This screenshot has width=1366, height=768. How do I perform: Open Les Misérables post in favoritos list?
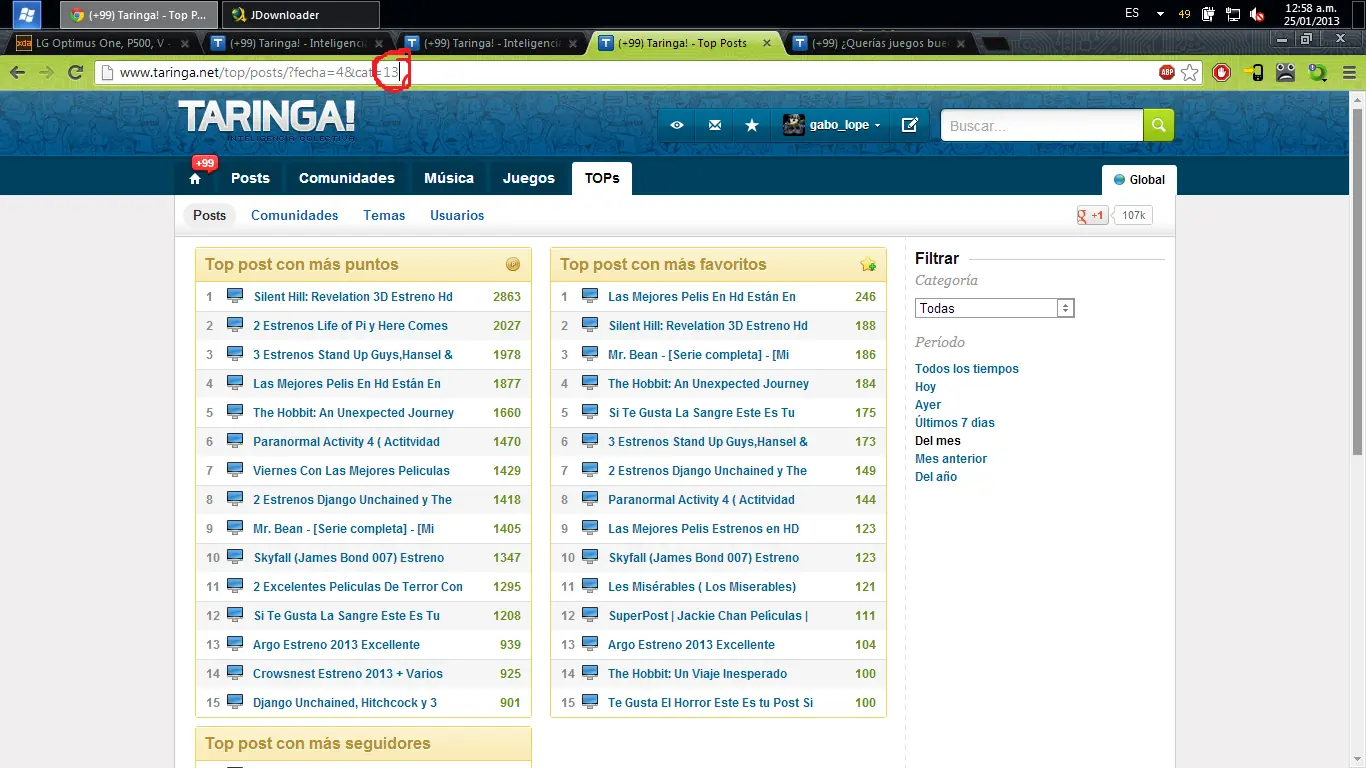pyautogui.click(x=702, y=587)
